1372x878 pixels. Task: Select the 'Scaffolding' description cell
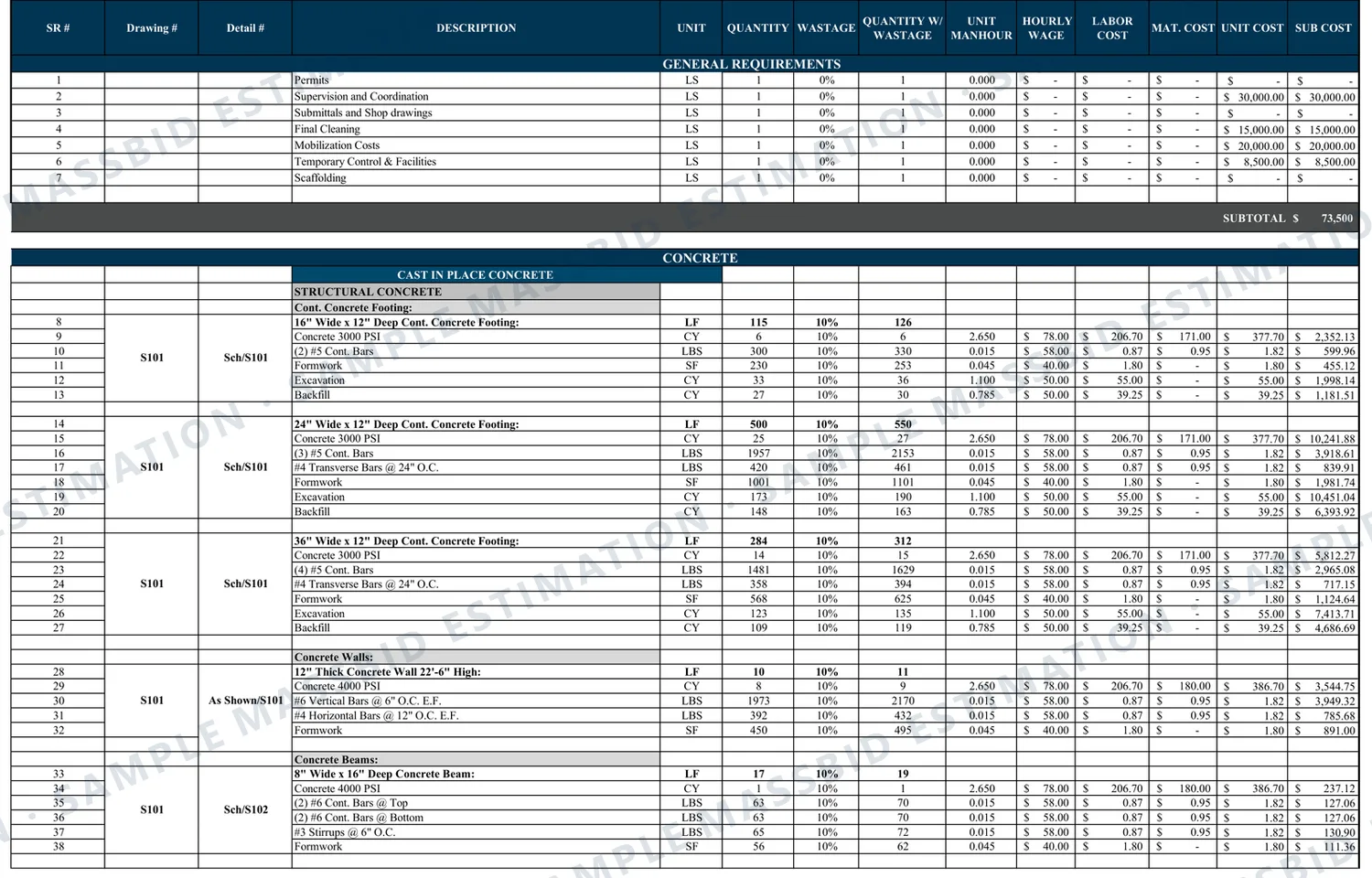(x=476, y=178)
